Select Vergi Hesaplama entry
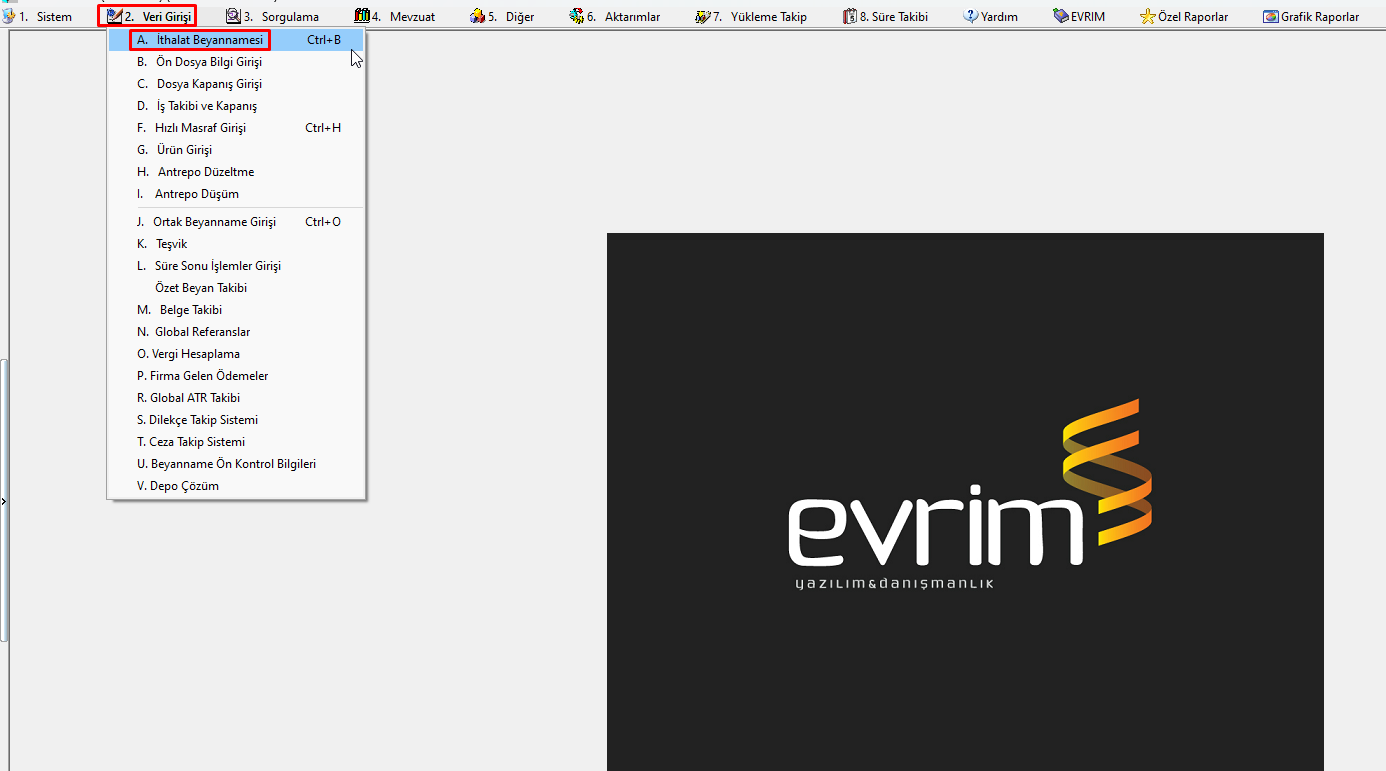 pyautogui.click(x=237, y=354)
